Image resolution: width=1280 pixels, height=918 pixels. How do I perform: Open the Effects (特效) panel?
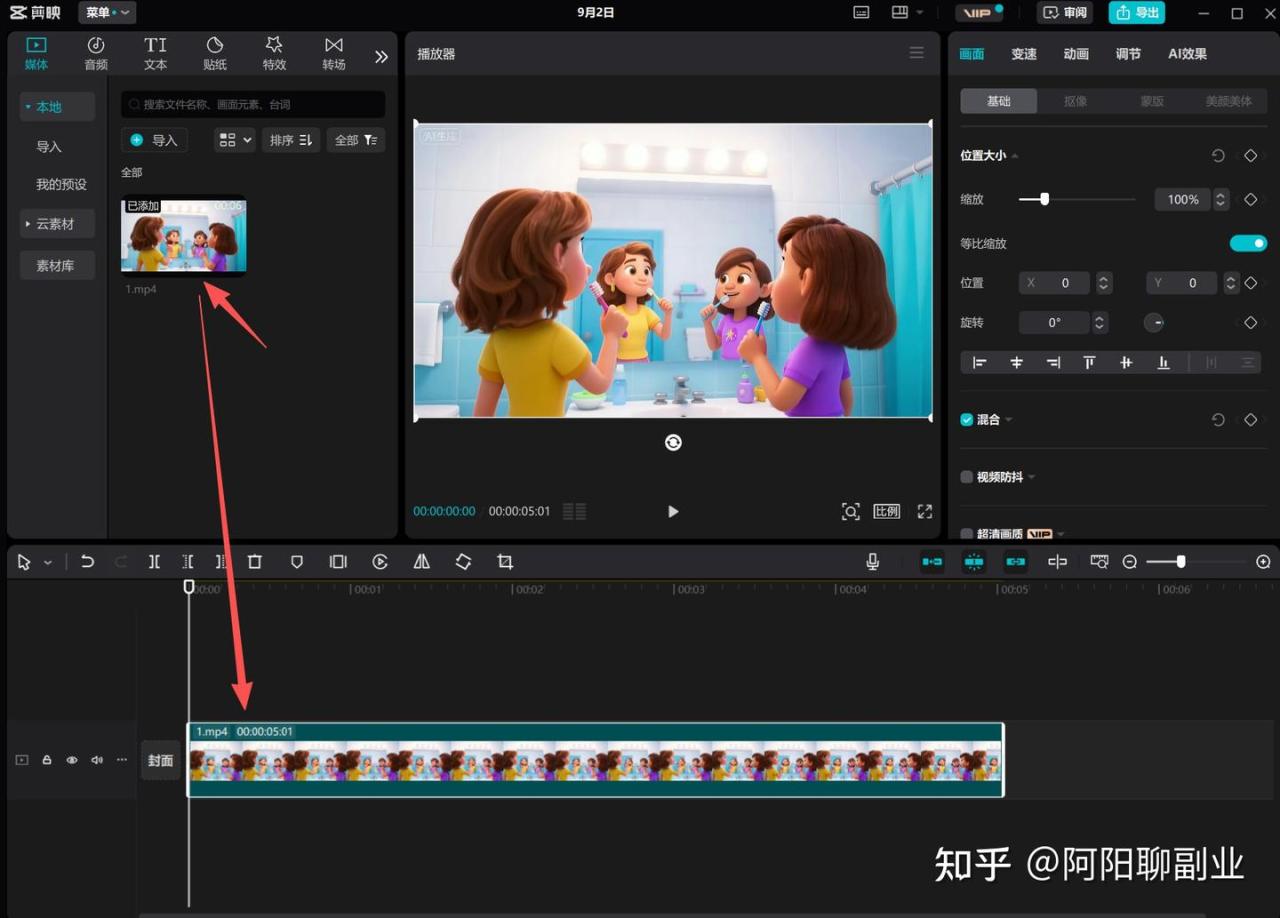click(274, 54)
